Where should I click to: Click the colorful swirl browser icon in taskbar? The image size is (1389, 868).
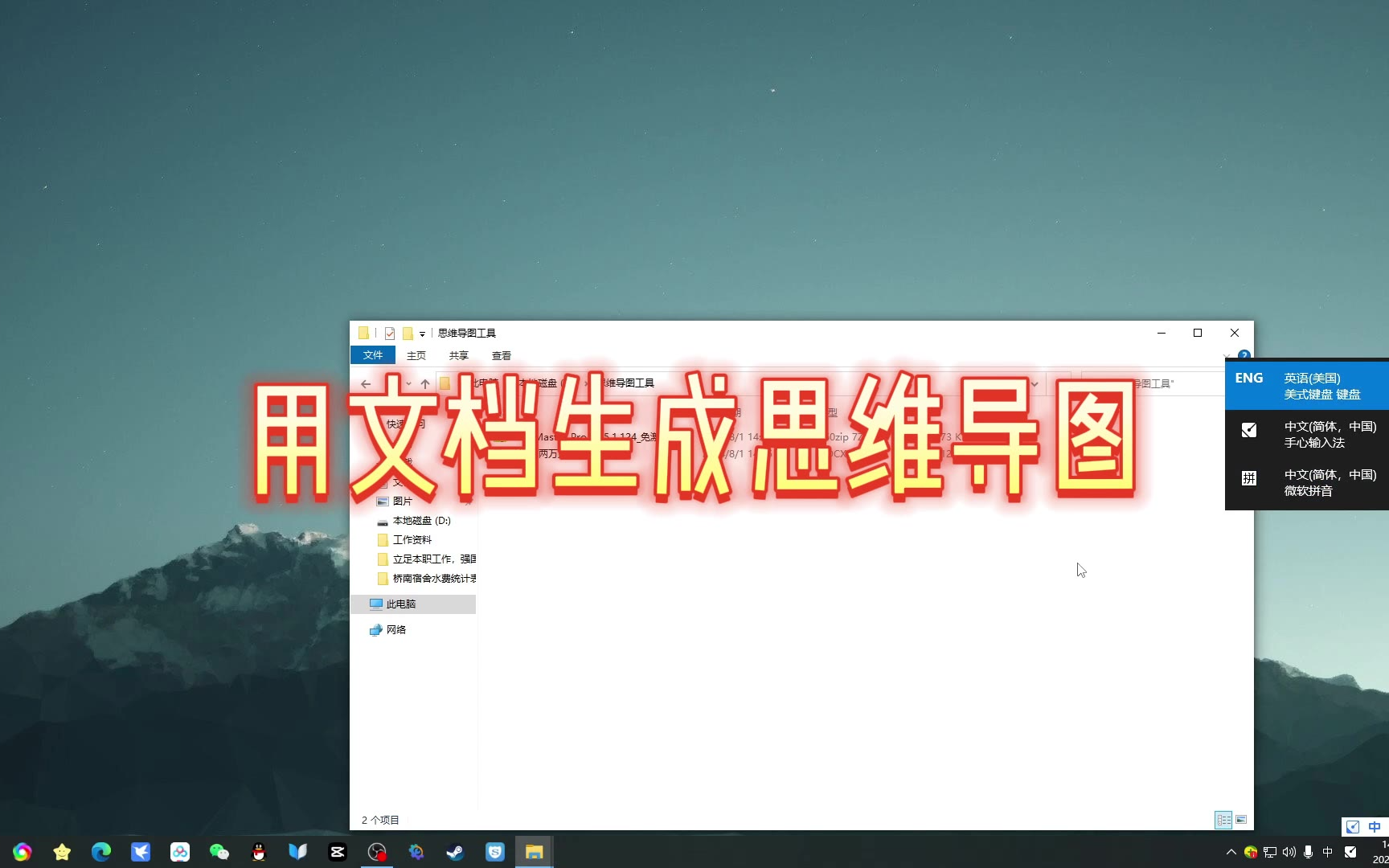coord(22,852)
